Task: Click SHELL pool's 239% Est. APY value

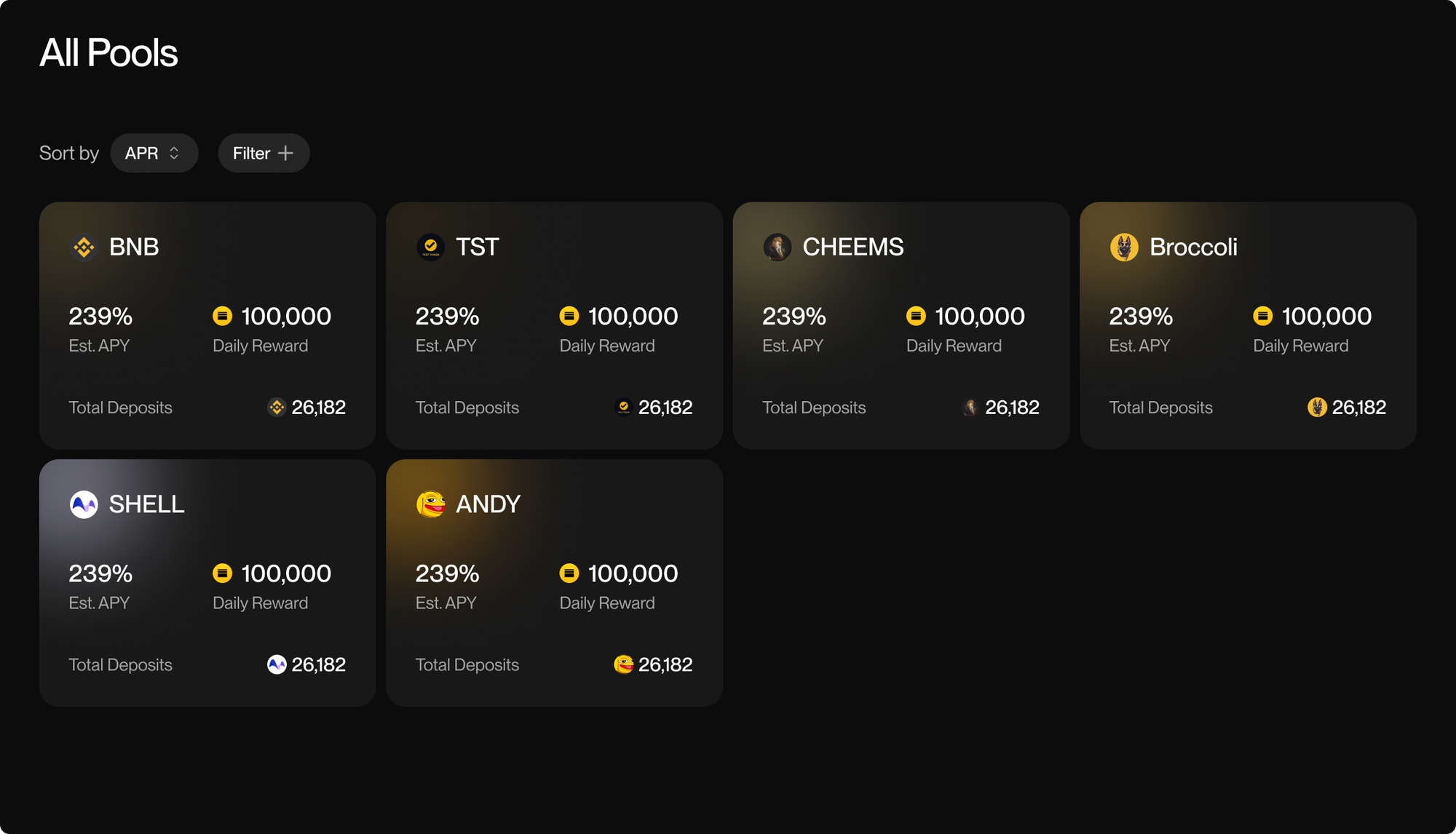Action: (100, 573)
